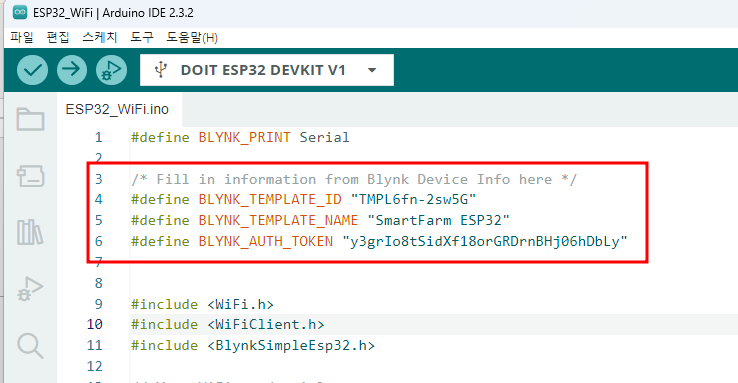Click the Arduino IDE logo in title bar
The width and height of the screenshot is (738, 383).
coord(20,13)
